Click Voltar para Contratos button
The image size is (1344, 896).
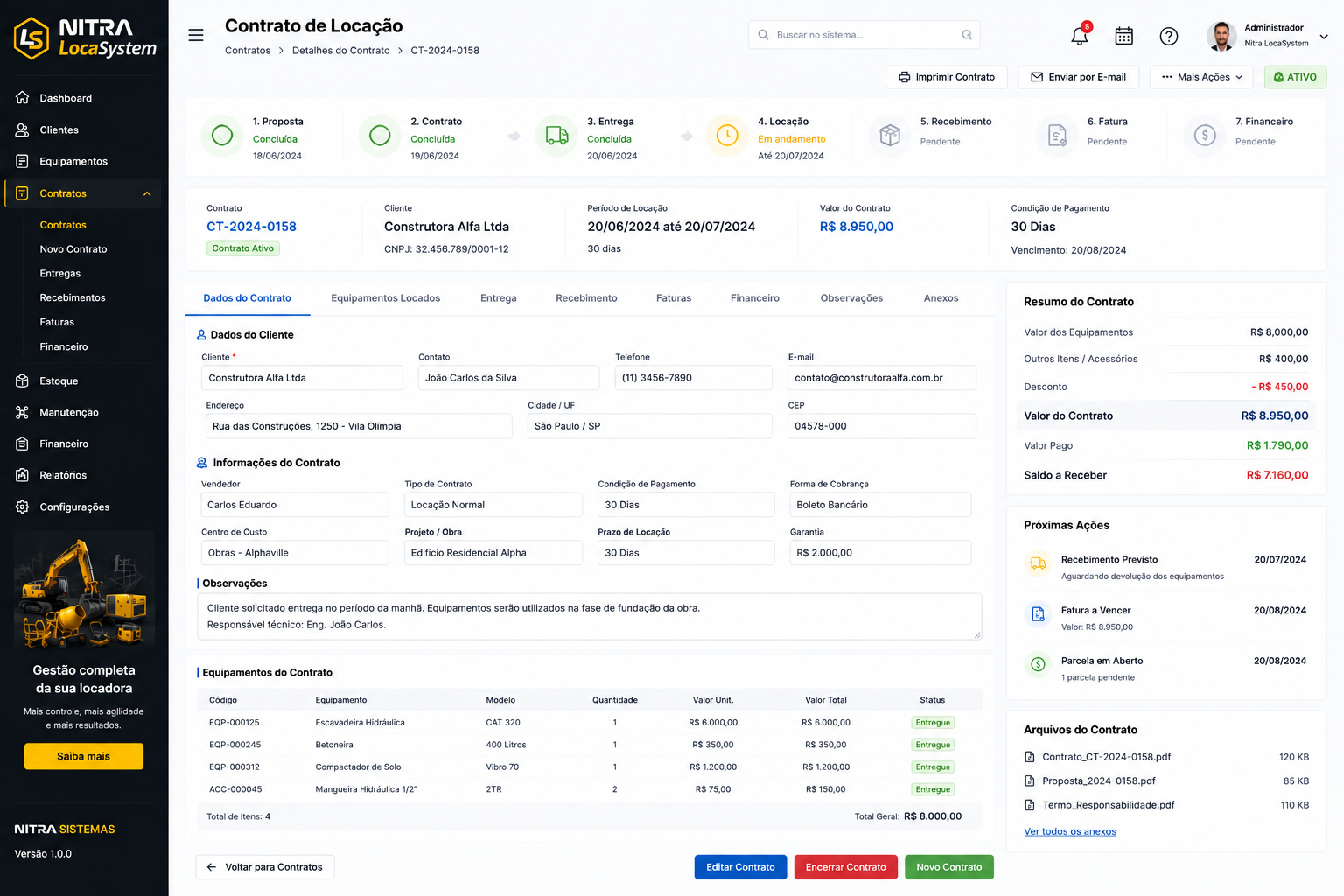click(x=265, y=867)
